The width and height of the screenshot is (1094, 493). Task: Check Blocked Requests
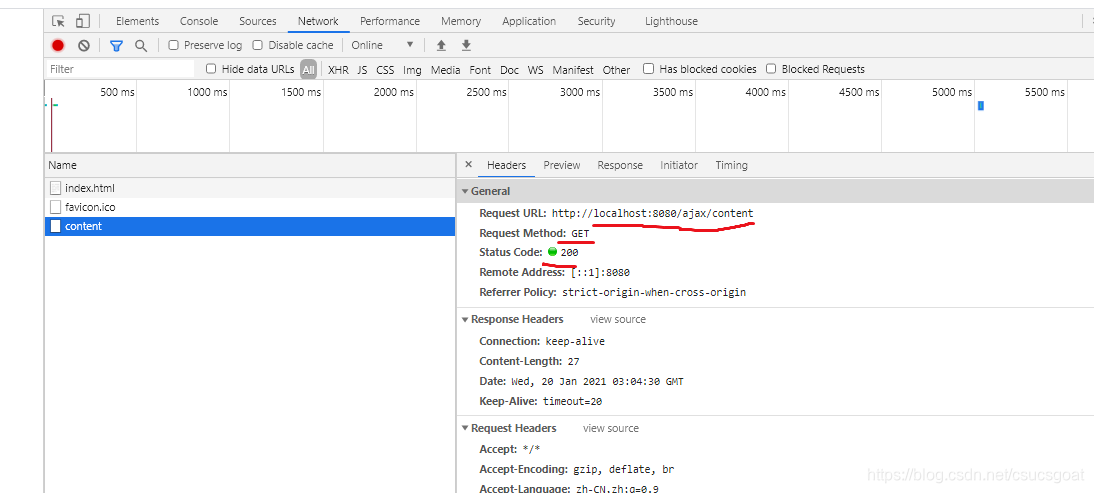(771, 68)
